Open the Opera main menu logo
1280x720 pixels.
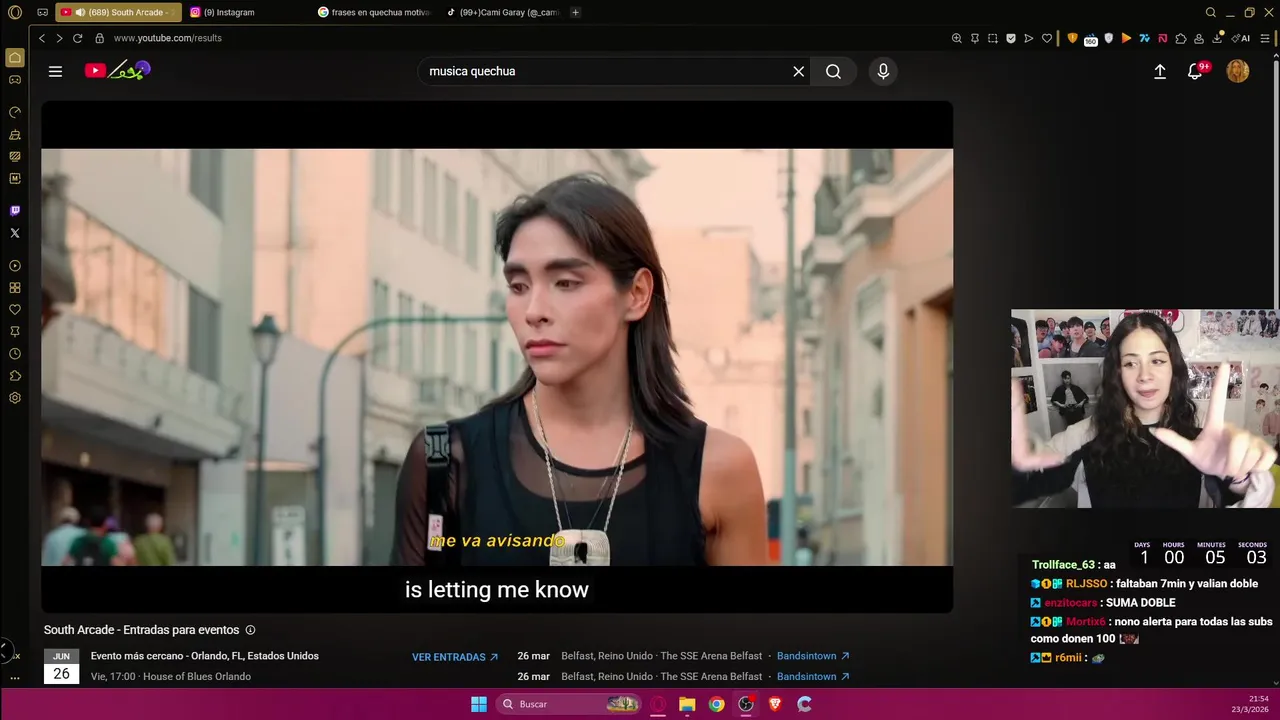coord(14,12)
